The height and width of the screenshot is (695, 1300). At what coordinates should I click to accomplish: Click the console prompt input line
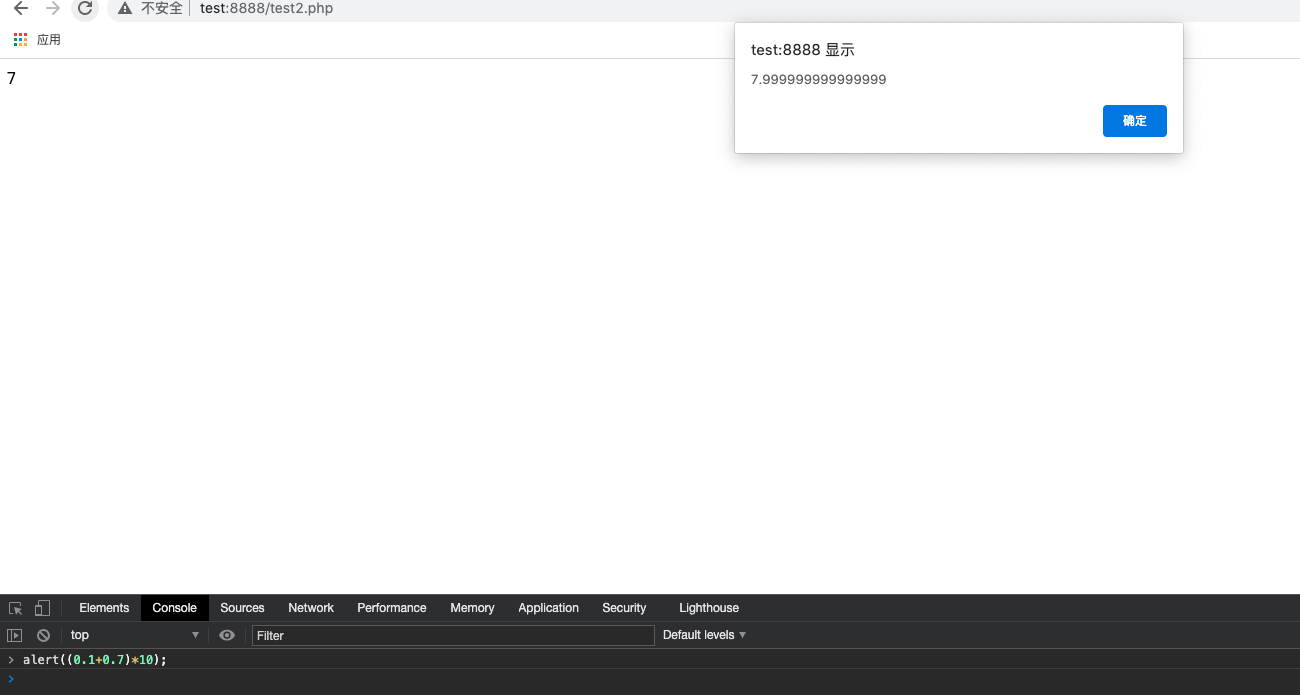[650, 679]
